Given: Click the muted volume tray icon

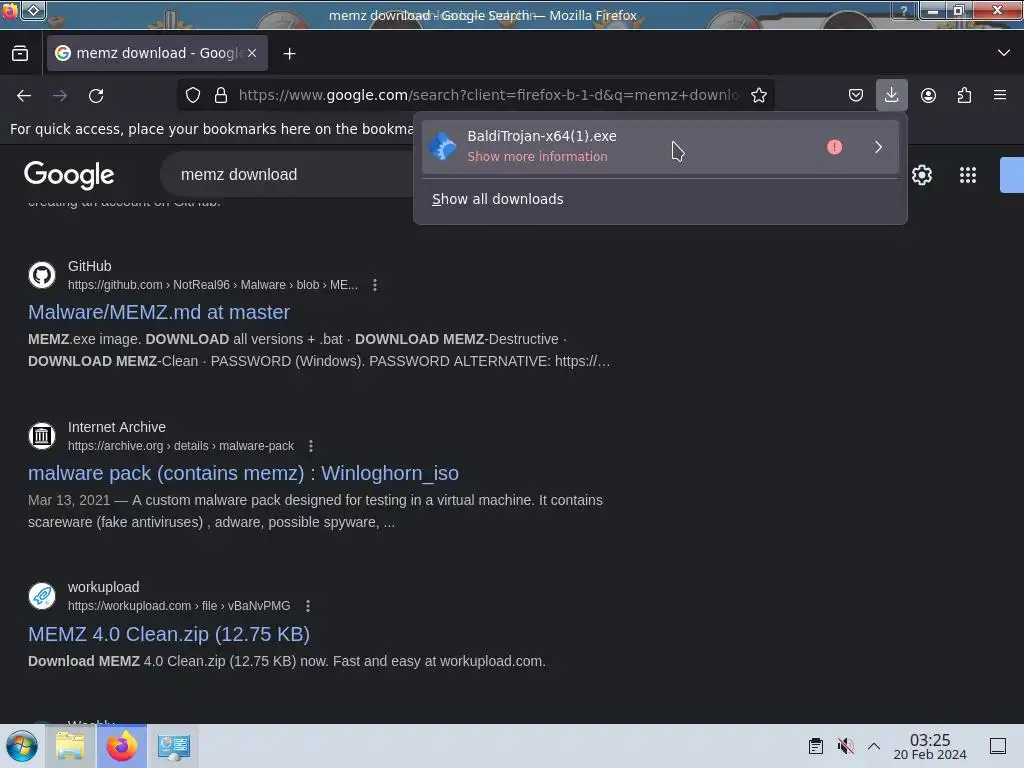Looking at the screenshot, I should (x=845, y=746).
